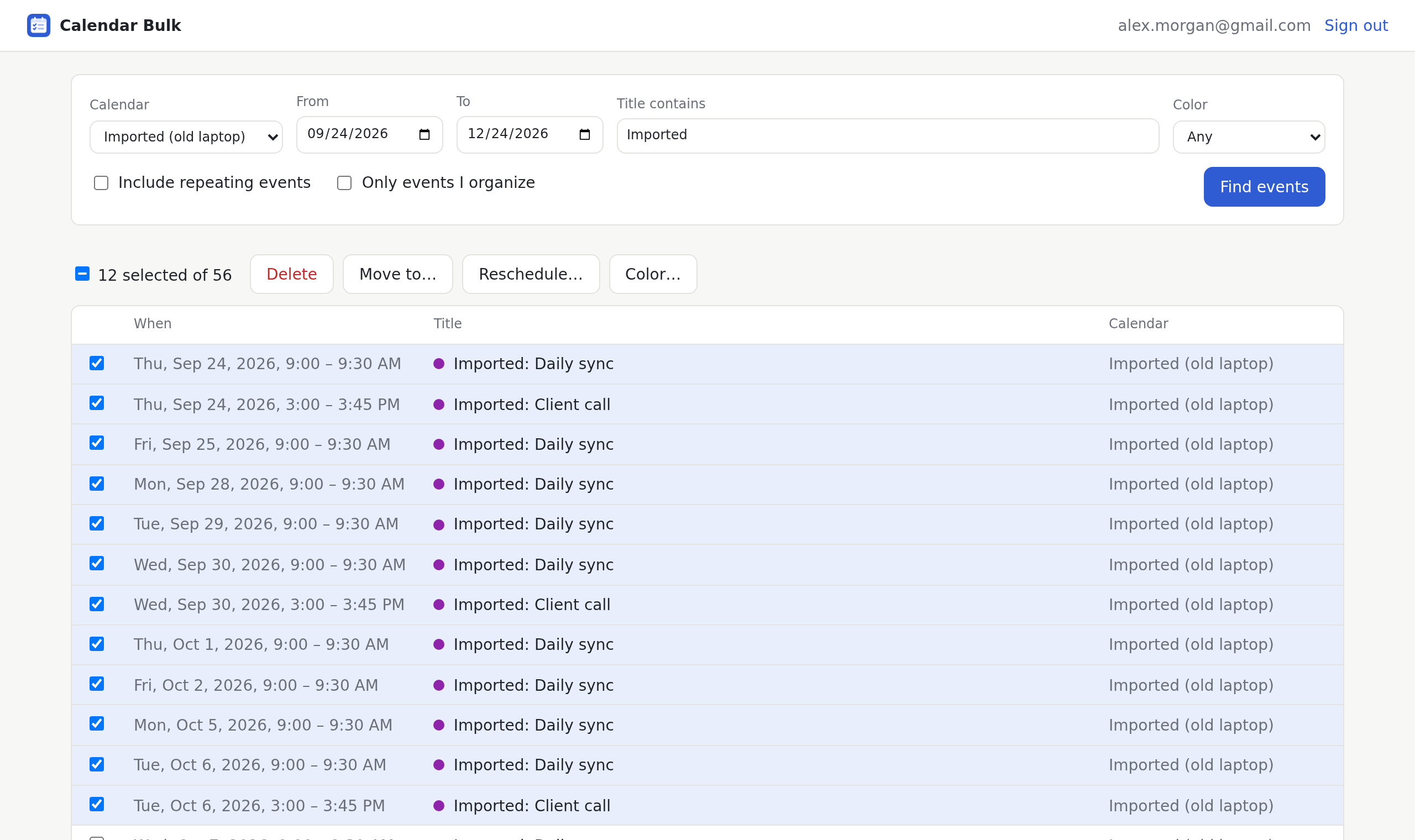The width and height of the screenshot is (1415, 840).
Task: Click the Title column header
Action: click(448, 324)
